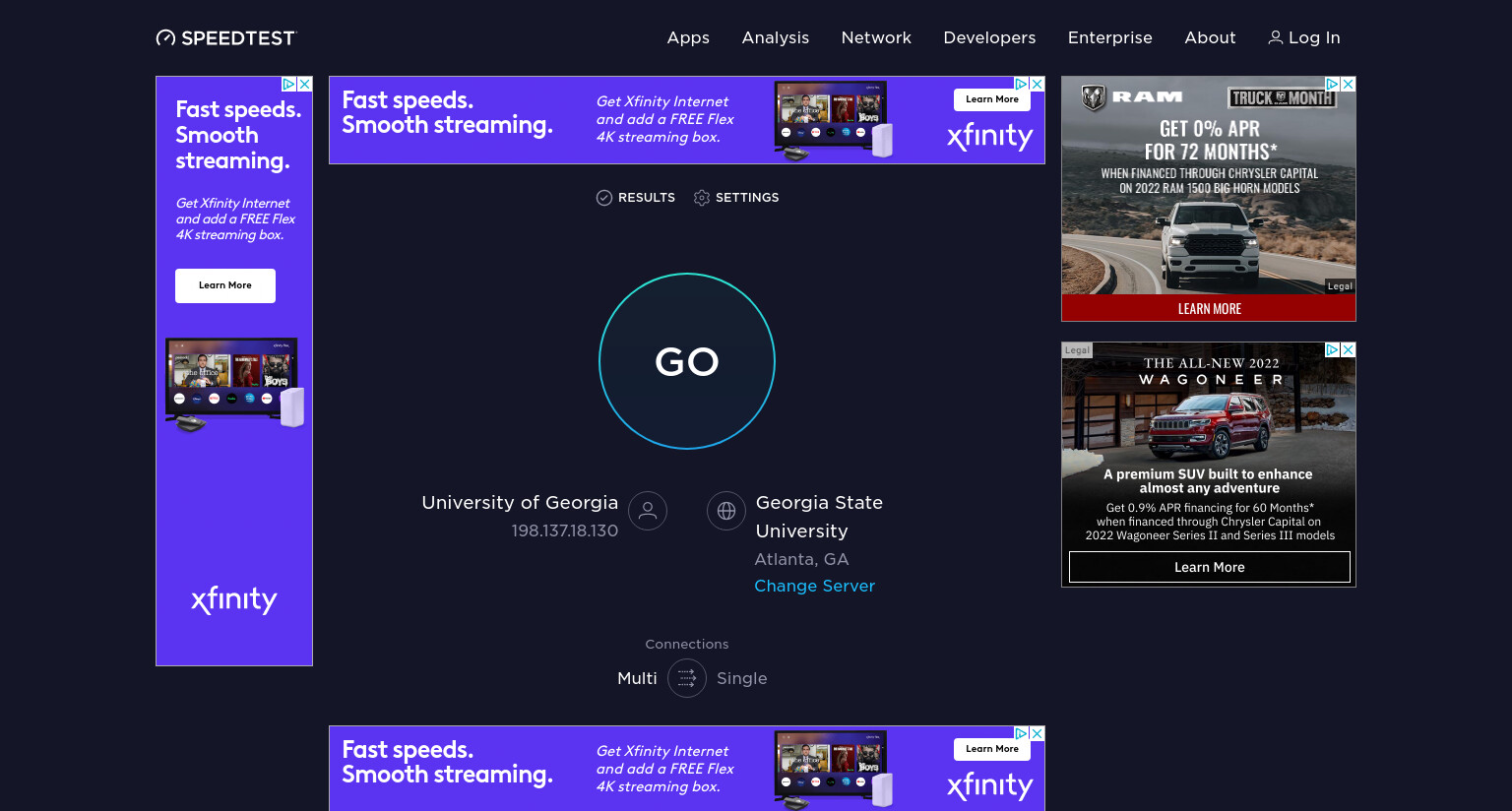Select the Single connection option
The height and width of the screenshot is (811, 1512).
tap(742, 678)
